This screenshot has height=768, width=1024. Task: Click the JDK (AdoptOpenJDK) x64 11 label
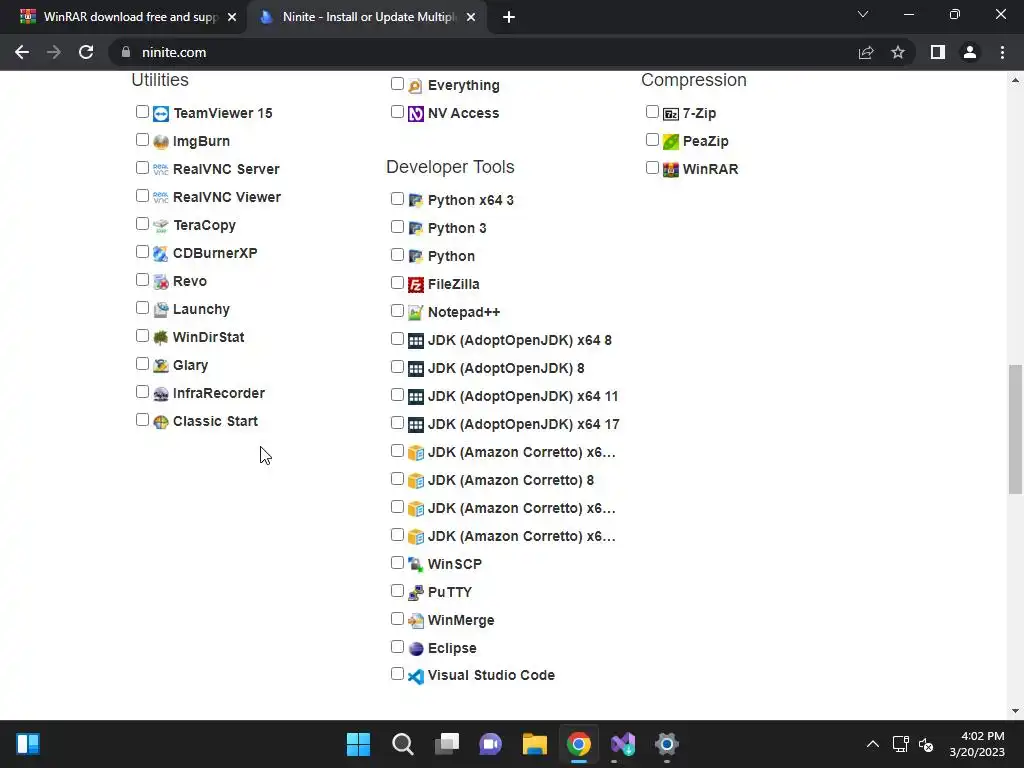click(x=522, y=396)
